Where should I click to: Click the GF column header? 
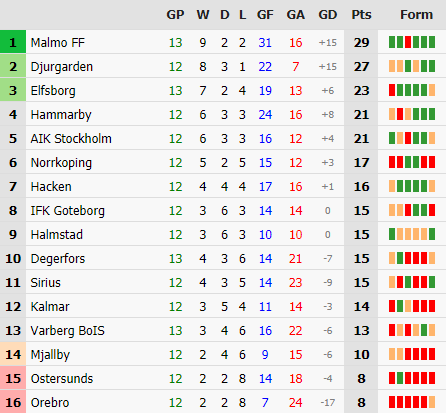pos(265,15)
